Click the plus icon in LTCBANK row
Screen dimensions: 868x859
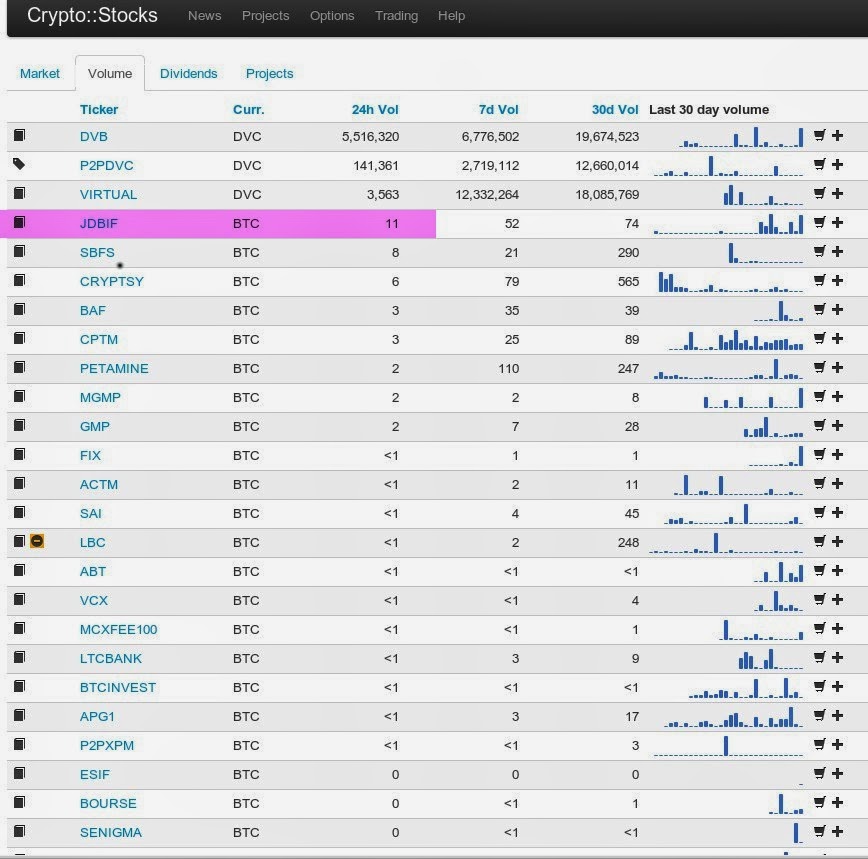pyautogui.click(x=838, y=658)
